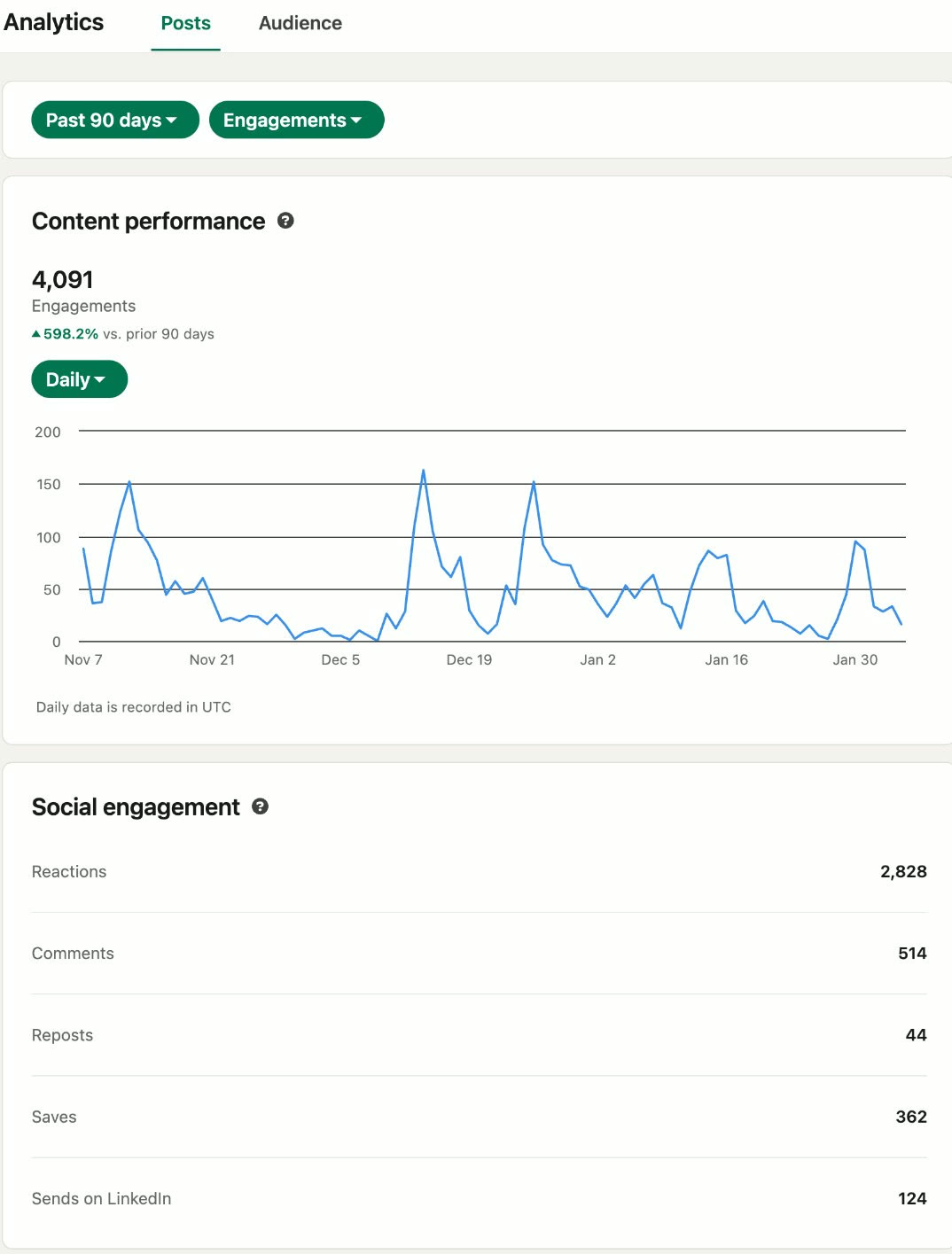The image size is (952, 1254).
Task: Select the 4,091 engagements total
Action: pos(63,280)
